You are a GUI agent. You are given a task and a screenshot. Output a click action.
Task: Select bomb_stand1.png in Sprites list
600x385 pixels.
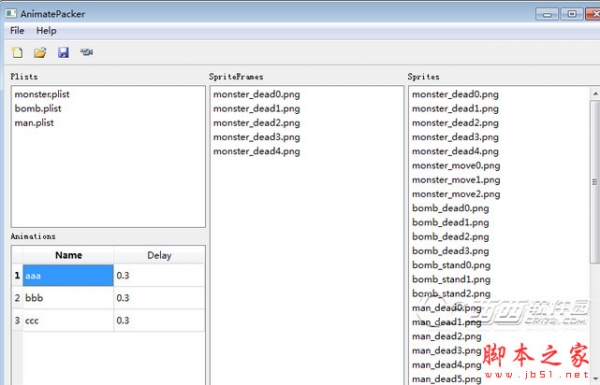(451, 279)
